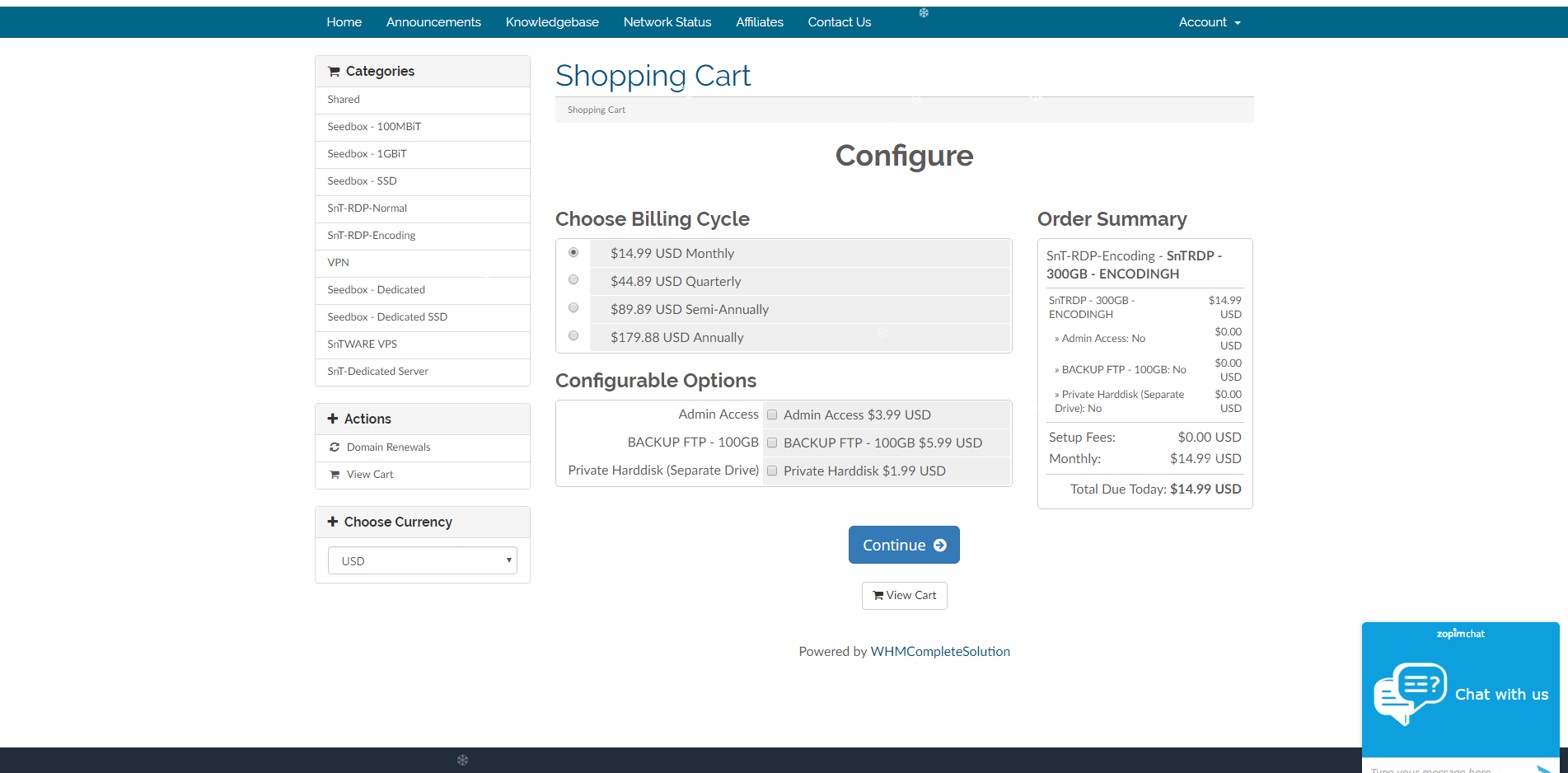Screen dimensions: 1568x773
Task: View Network Status page
Action: [x=667, y=22]
